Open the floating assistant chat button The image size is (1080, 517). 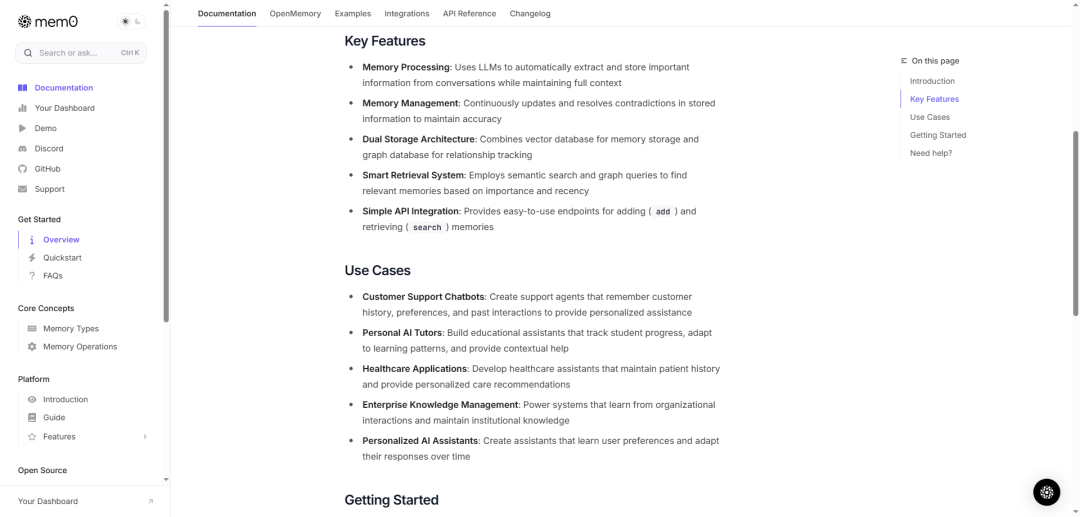point(1046,492)
